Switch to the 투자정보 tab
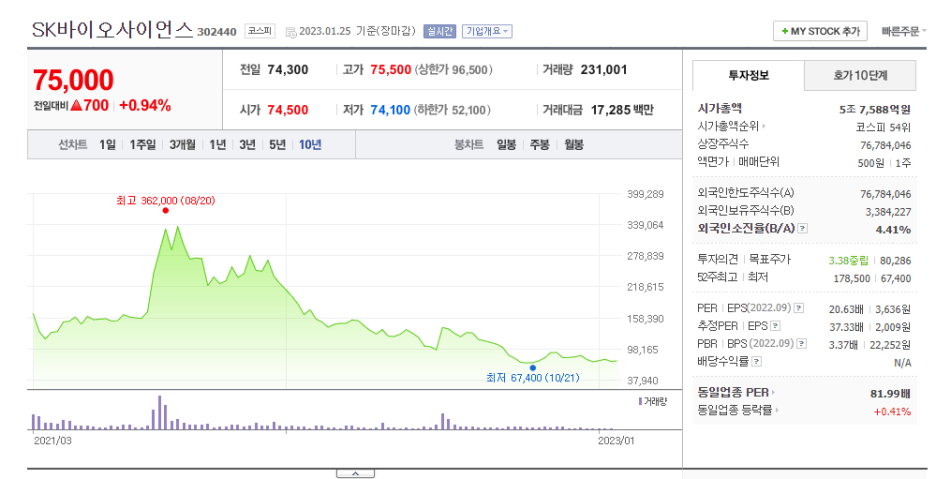 click(748, 75)
